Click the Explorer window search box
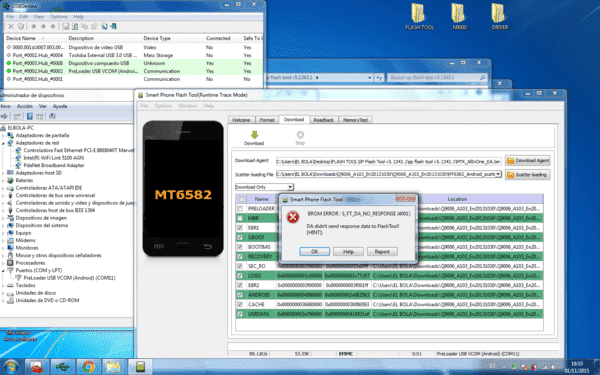Image resolution: width=600 pixels, height=375 pixels. (436, 78)
